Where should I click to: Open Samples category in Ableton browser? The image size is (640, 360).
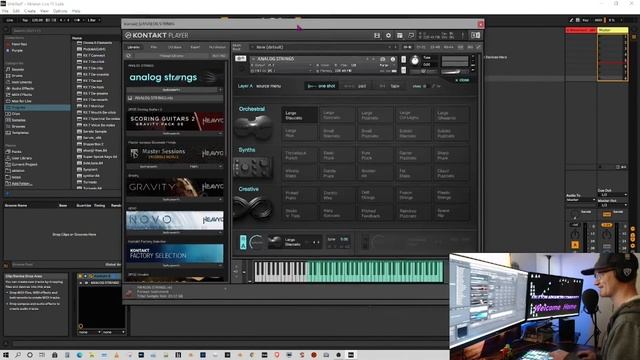[x=18, y=120]
